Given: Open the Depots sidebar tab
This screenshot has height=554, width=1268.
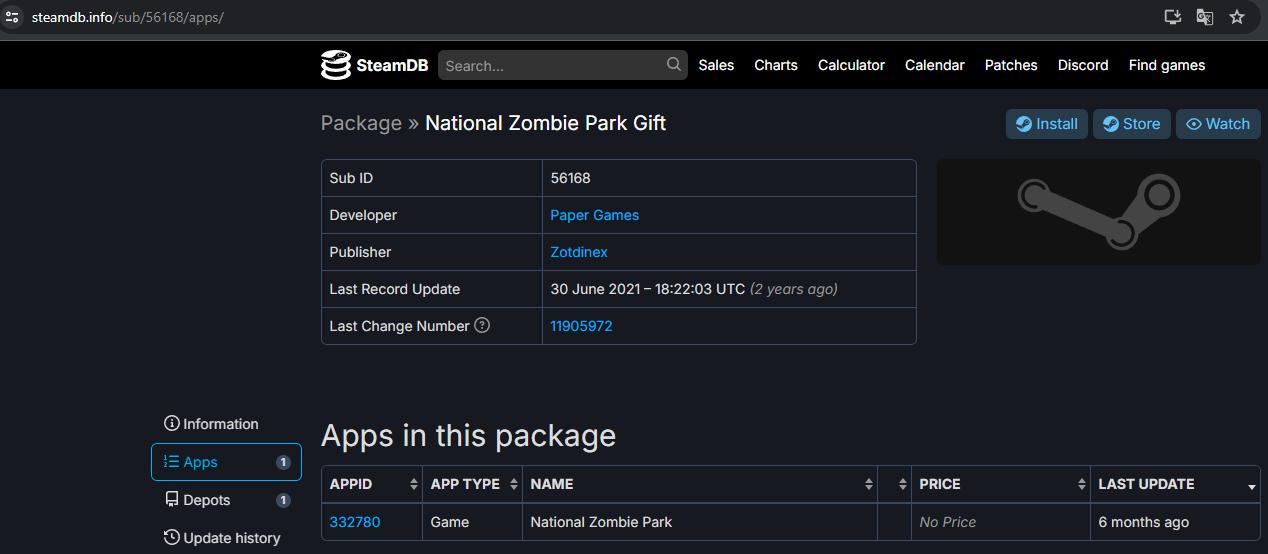Looking at the screenshot, I should coord(206,500).
